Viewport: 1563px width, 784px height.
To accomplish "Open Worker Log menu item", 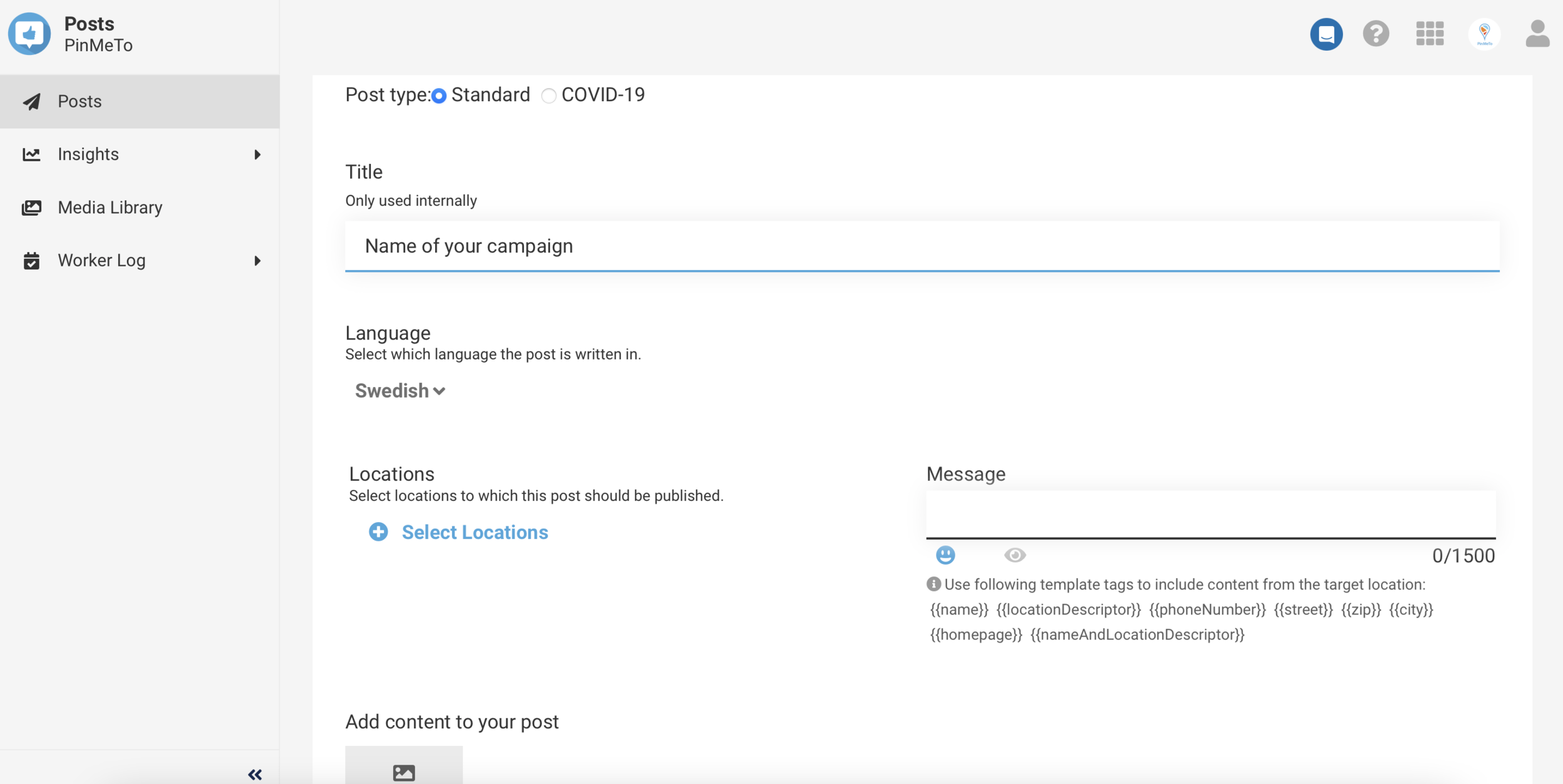I will [140, 261].
